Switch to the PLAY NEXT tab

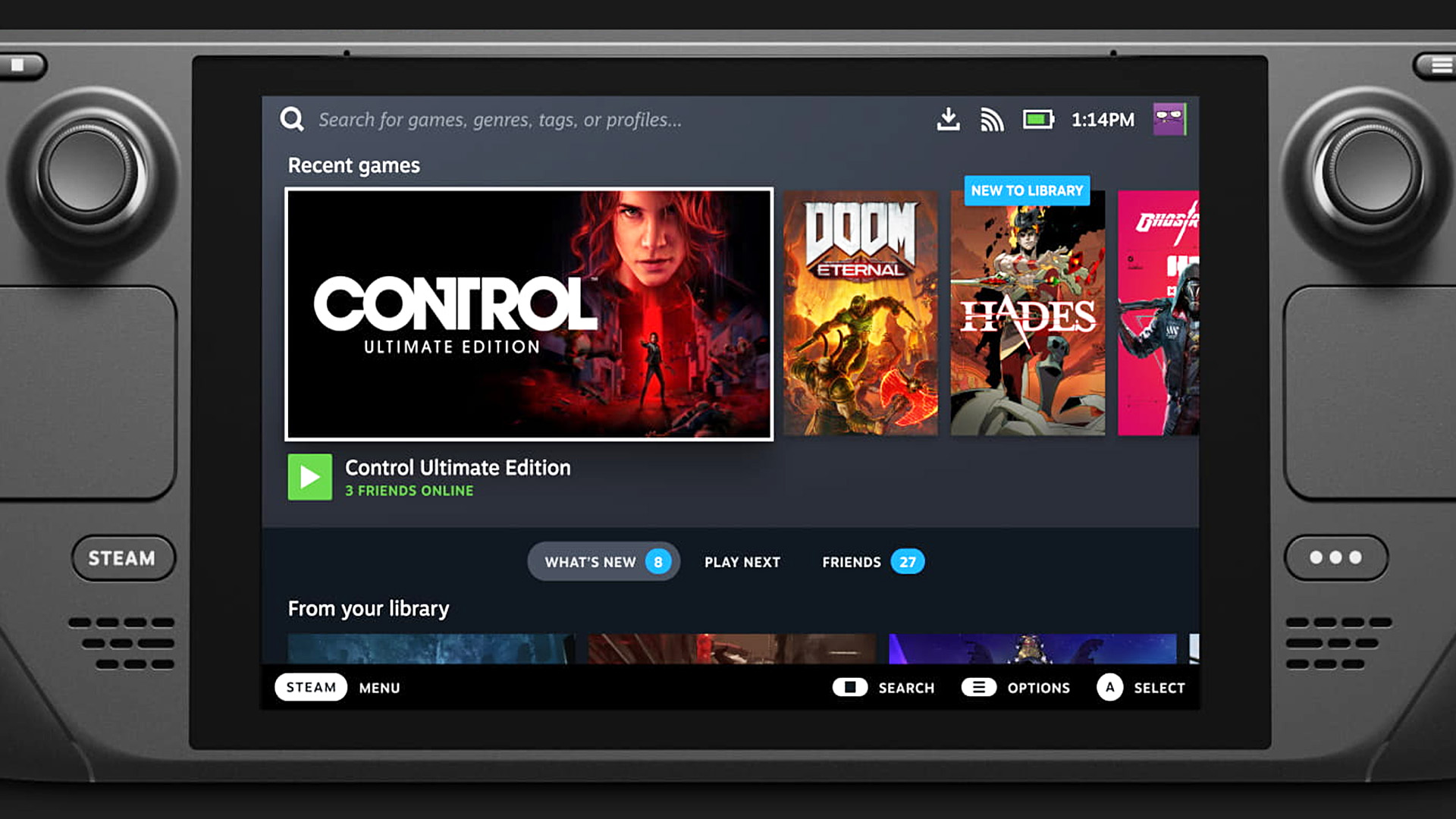(x=742, y=562)
